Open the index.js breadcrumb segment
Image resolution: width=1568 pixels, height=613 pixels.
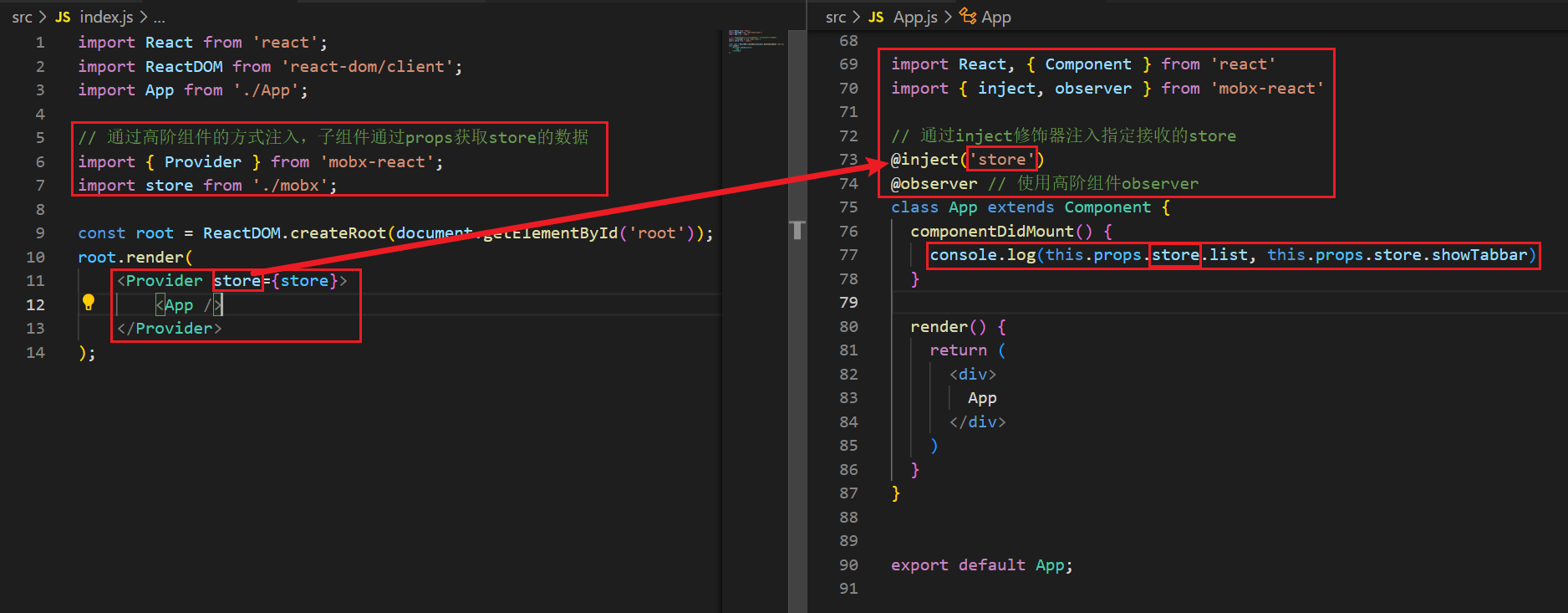point(106,17)
